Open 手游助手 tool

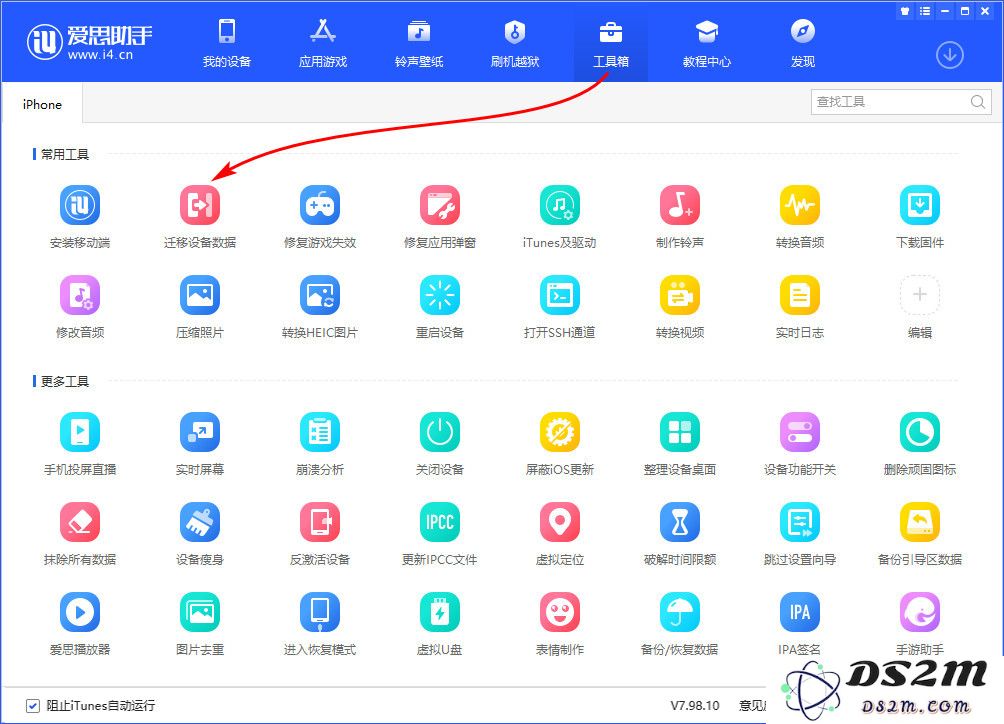tap(920, 612)
